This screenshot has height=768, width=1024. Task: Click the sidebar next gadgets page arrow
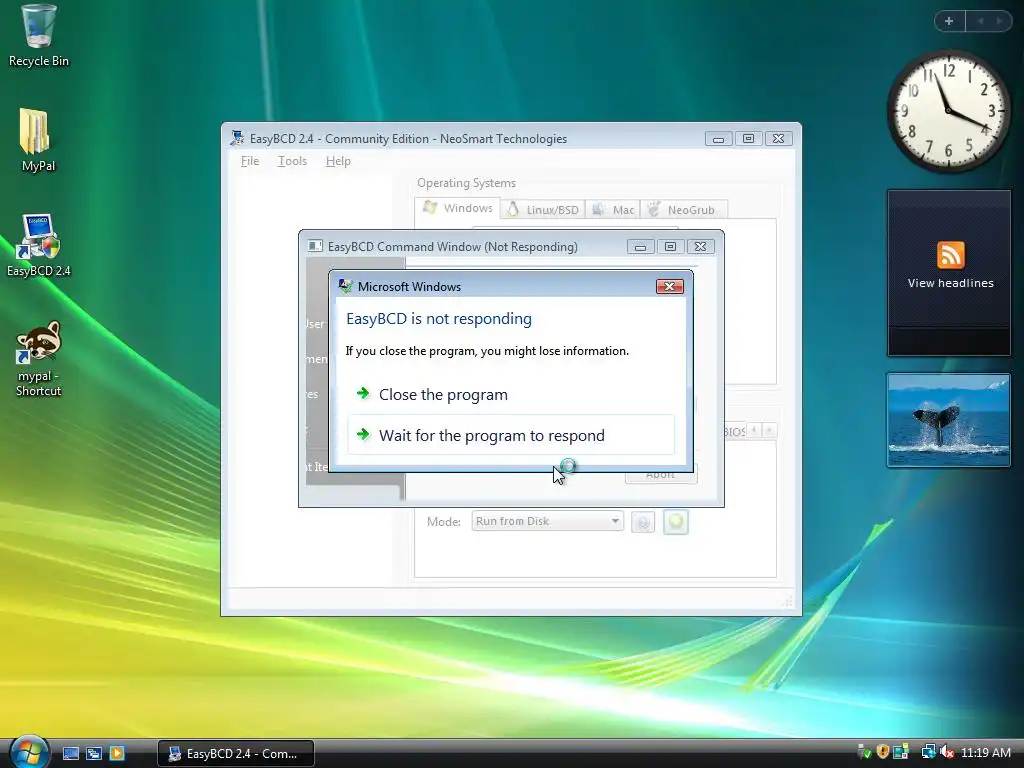999,21
